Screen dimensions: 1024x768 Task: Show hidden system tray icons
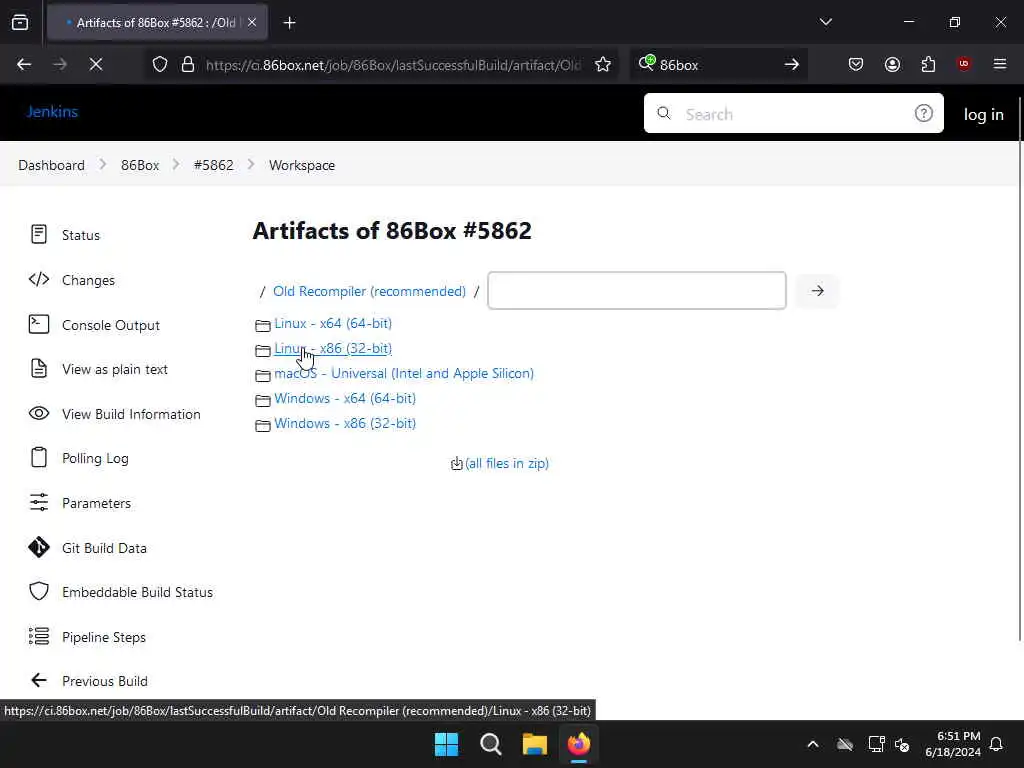click(813, 744)
